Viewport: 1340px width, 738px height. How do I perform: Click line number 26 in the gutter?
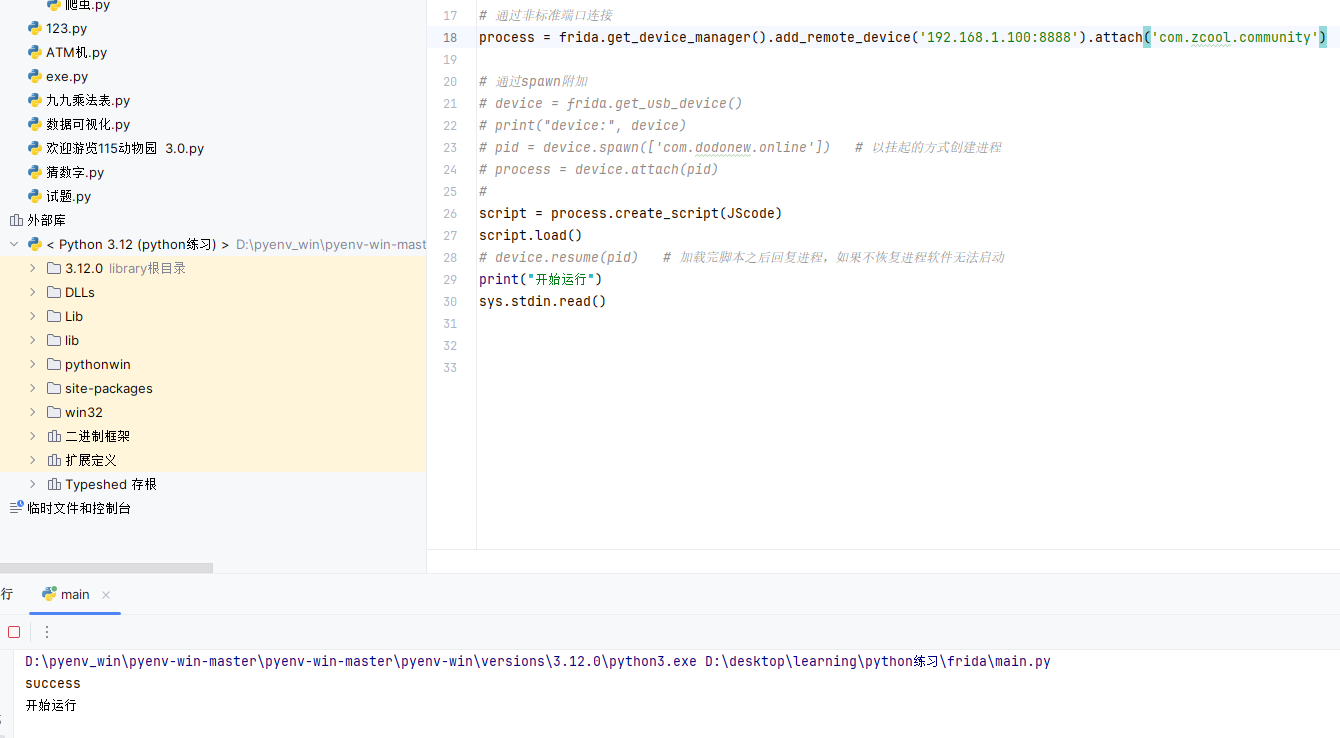point(449,213)
